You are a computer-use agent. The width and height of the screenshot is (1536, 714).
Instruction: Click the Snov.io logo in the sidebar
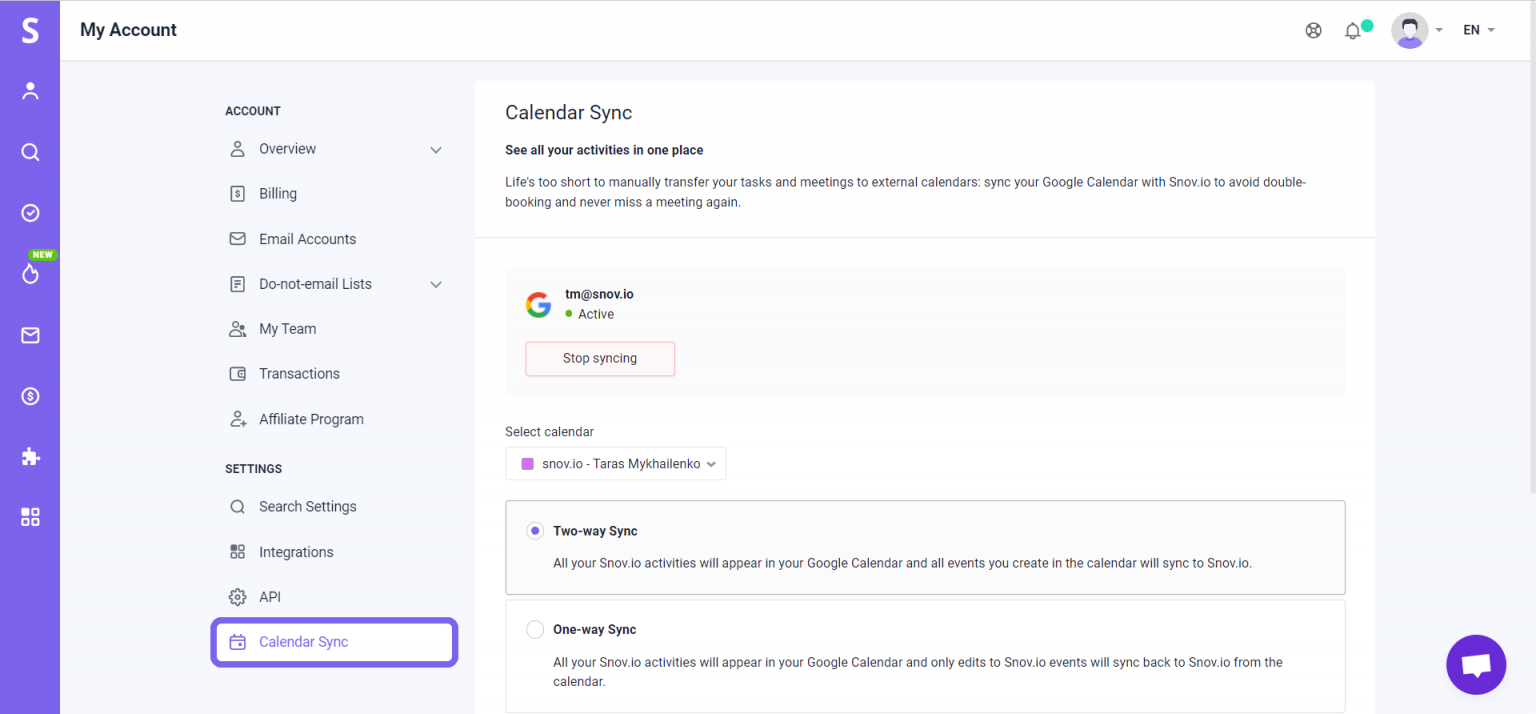point(30,30)
